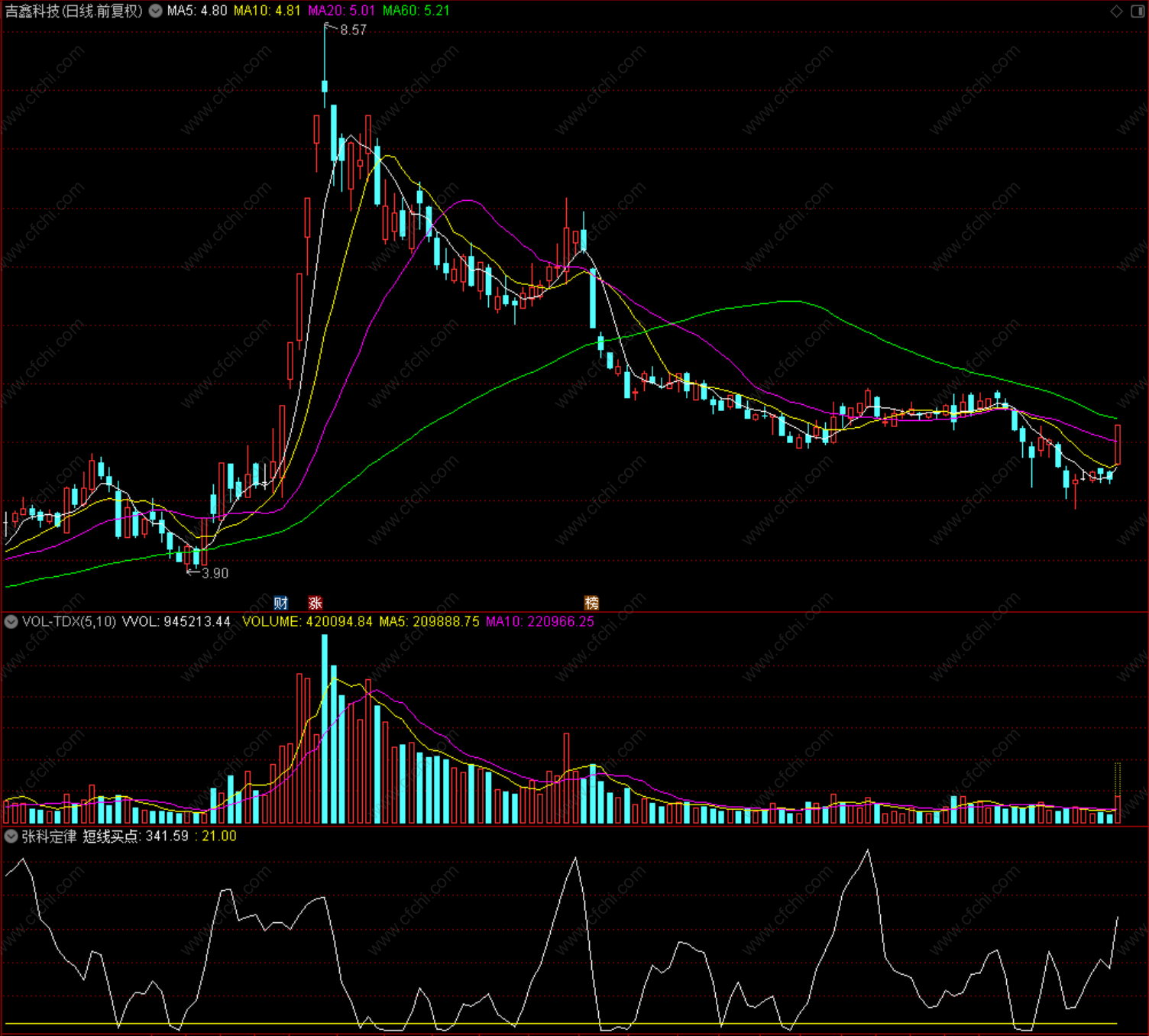Click the yellow 21.00 indicator value
This screenshot has height=1036, width=1149.
pyautogui.click(x=219, y=837)
